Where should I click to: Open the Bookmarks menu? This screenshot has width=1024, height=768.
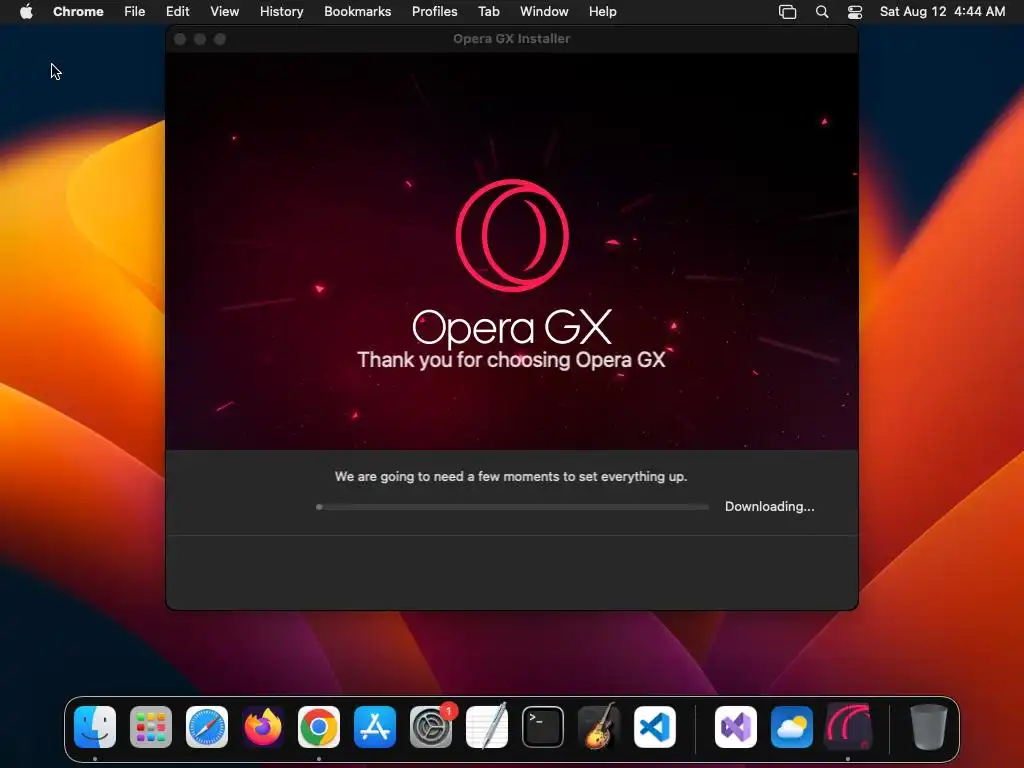coord(357,12)
